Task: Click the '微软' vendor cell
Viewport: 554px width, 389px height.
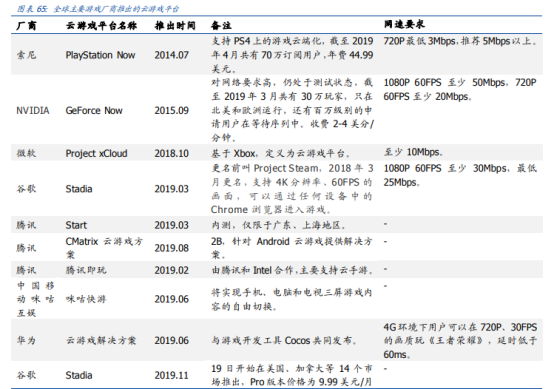Action: (x=26, y=153)
